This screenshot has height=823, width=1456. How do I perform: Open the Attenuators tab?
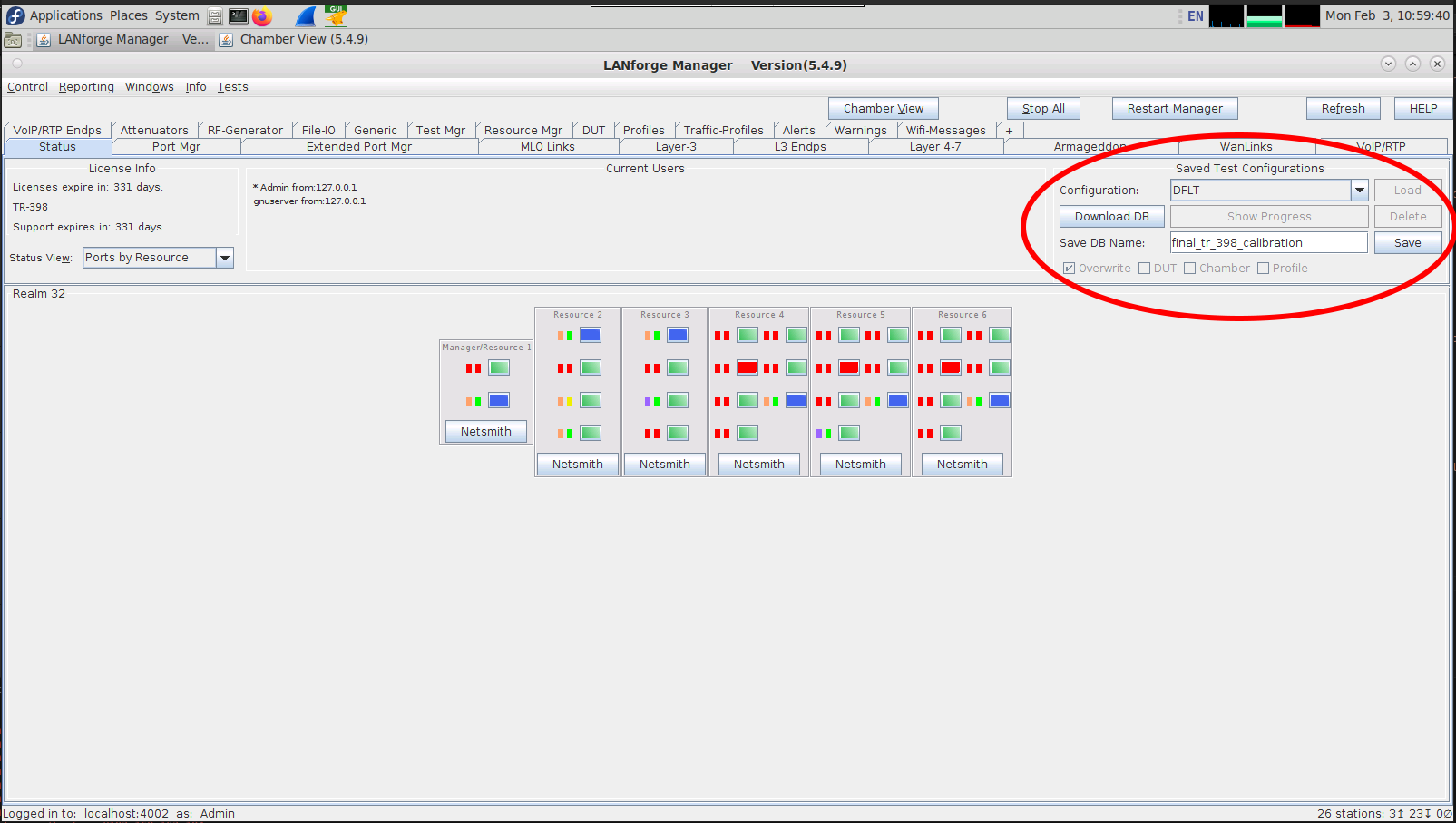154,131
